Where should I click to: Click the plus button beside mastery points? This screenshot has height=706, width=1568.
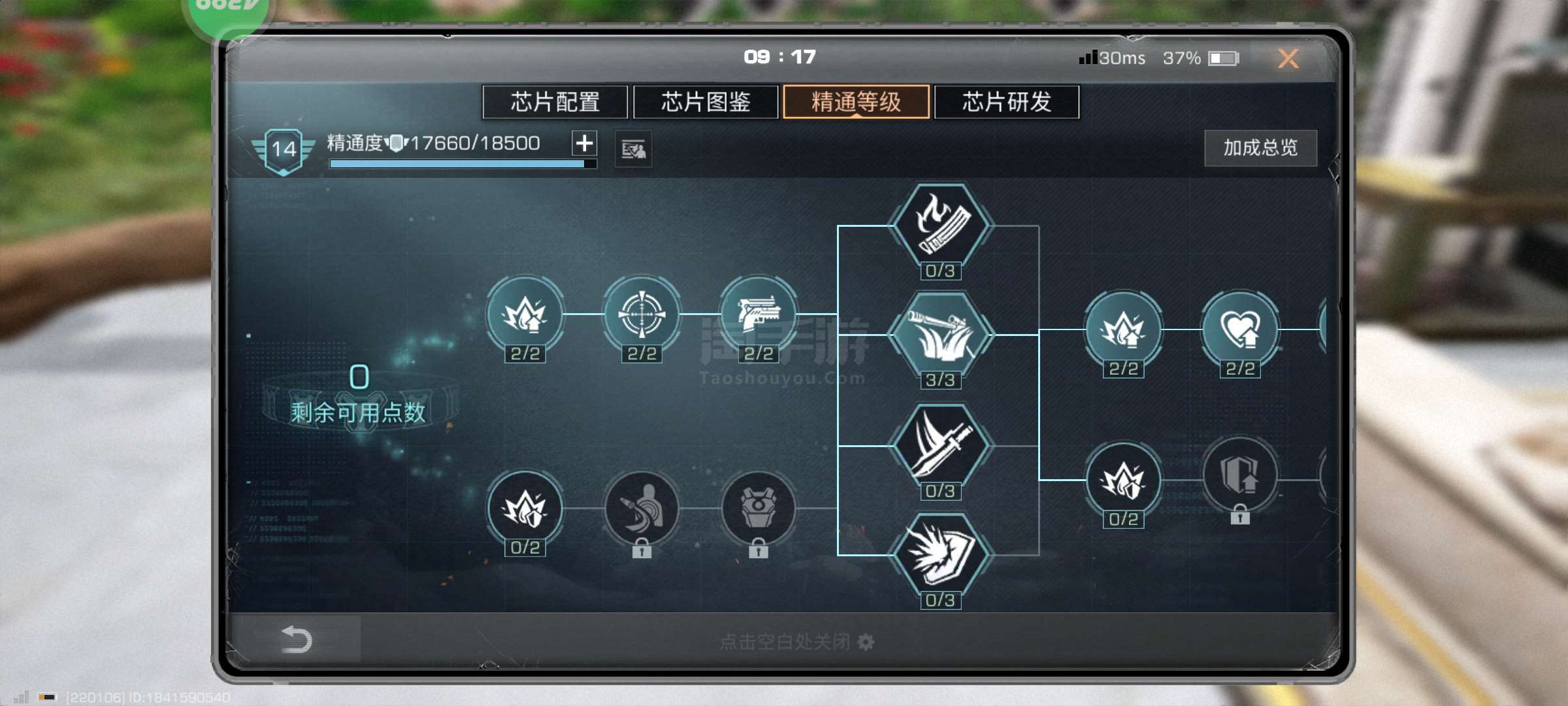(x=584, y=143)
